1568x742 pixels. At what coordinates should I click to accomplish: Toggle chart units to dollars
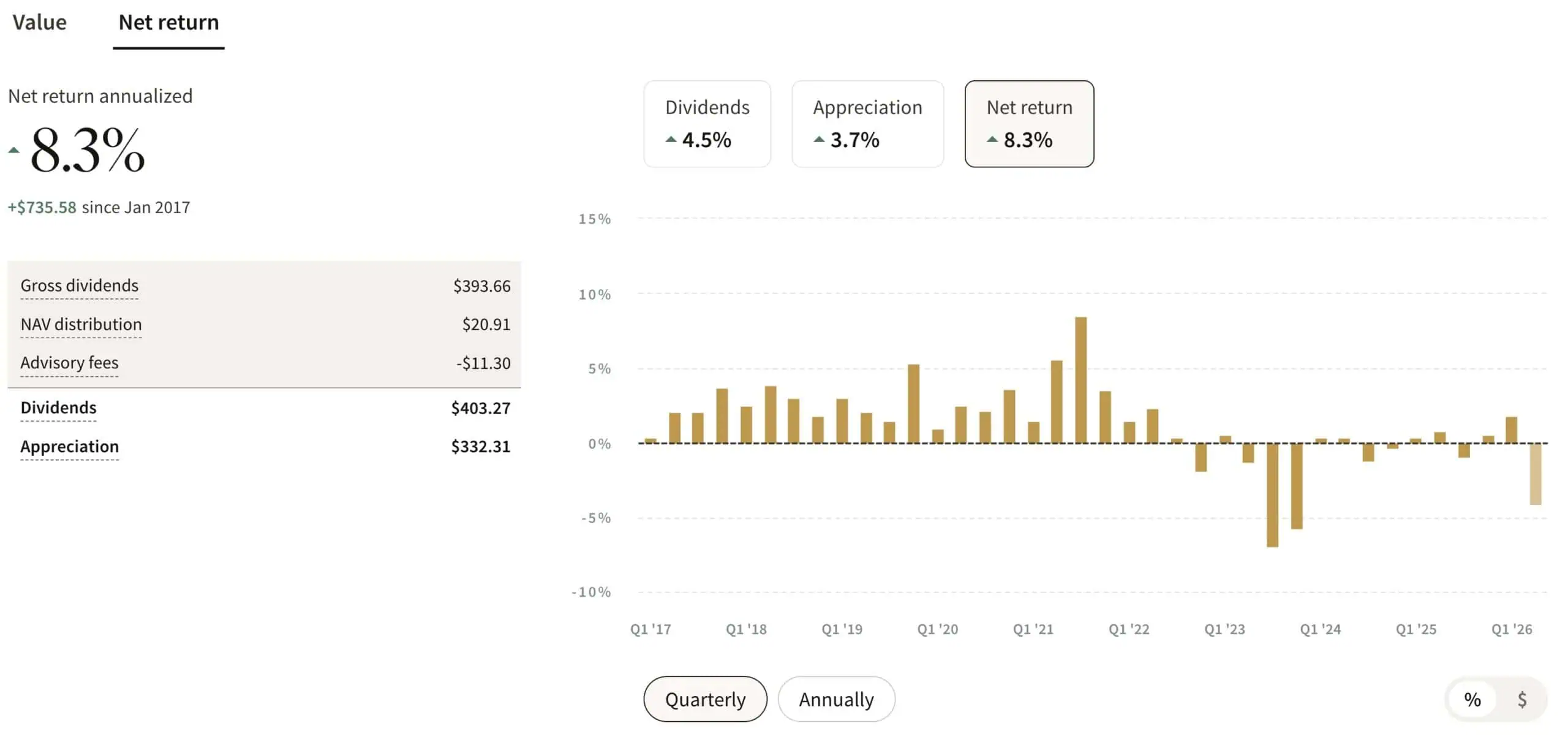coord(1522,699)
